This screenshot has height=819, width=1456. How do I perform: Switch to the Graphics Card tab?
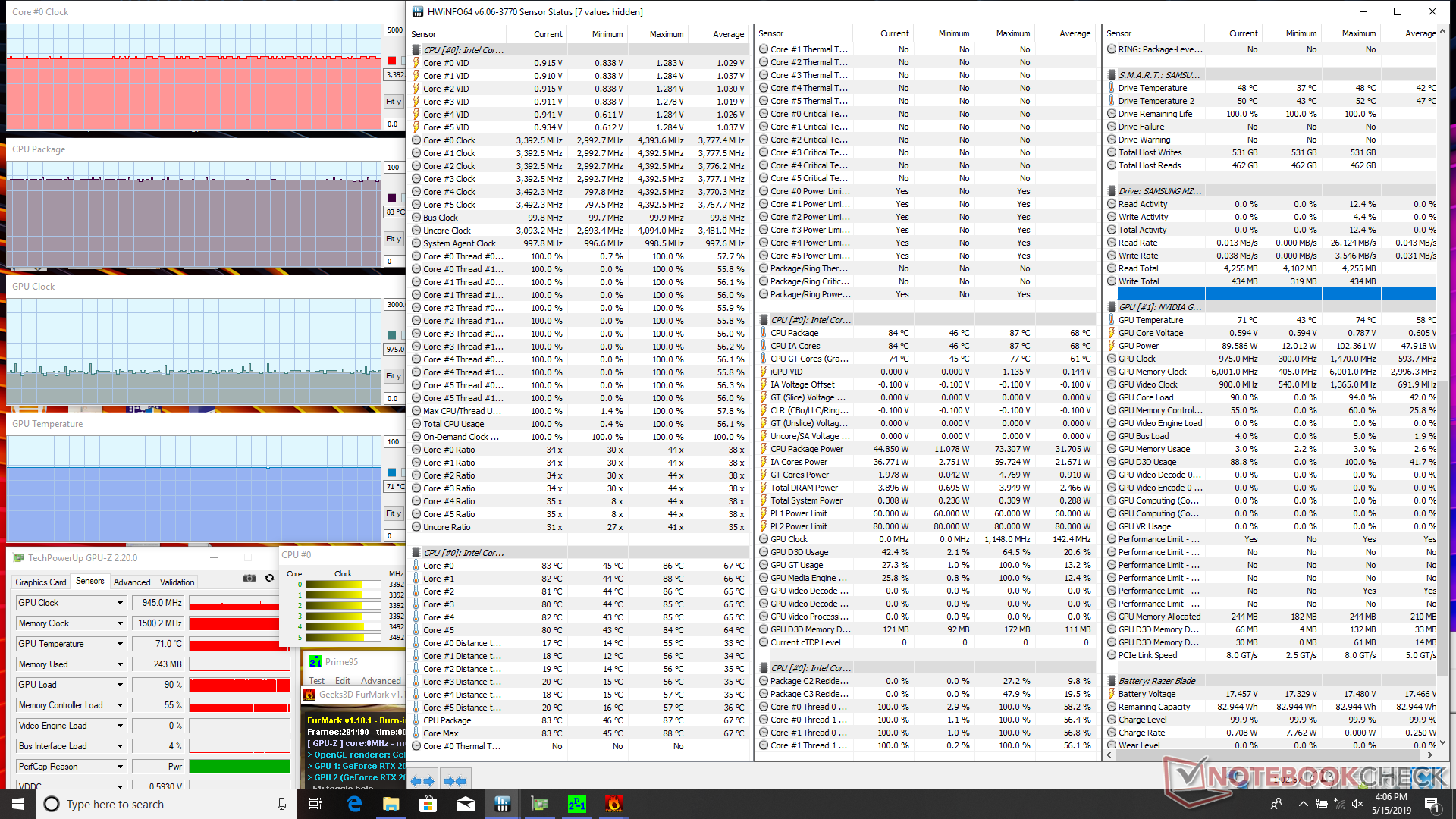[41, 582]
